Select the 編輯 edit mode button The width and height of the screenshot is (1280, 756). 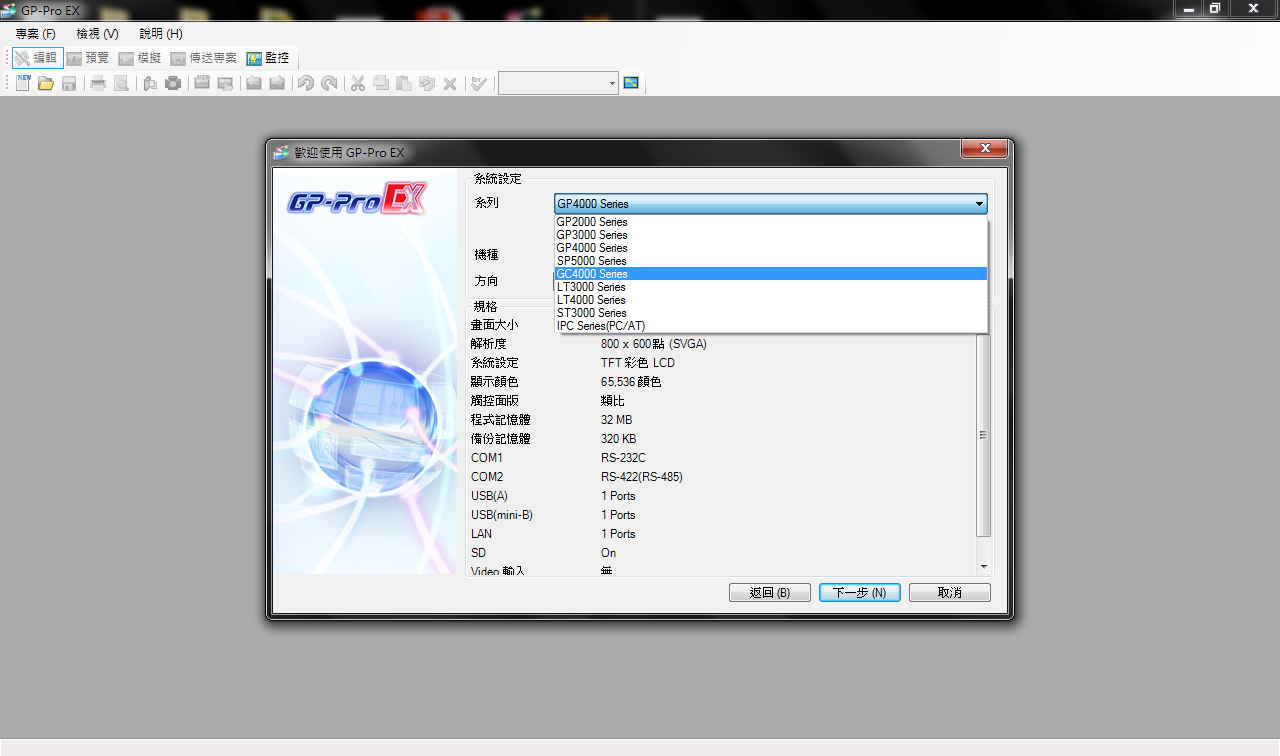pyautogui.click(x=38, y=58)
